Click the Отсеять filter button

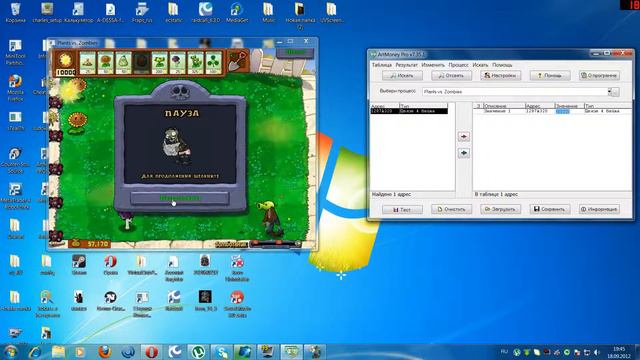[451, 76]
